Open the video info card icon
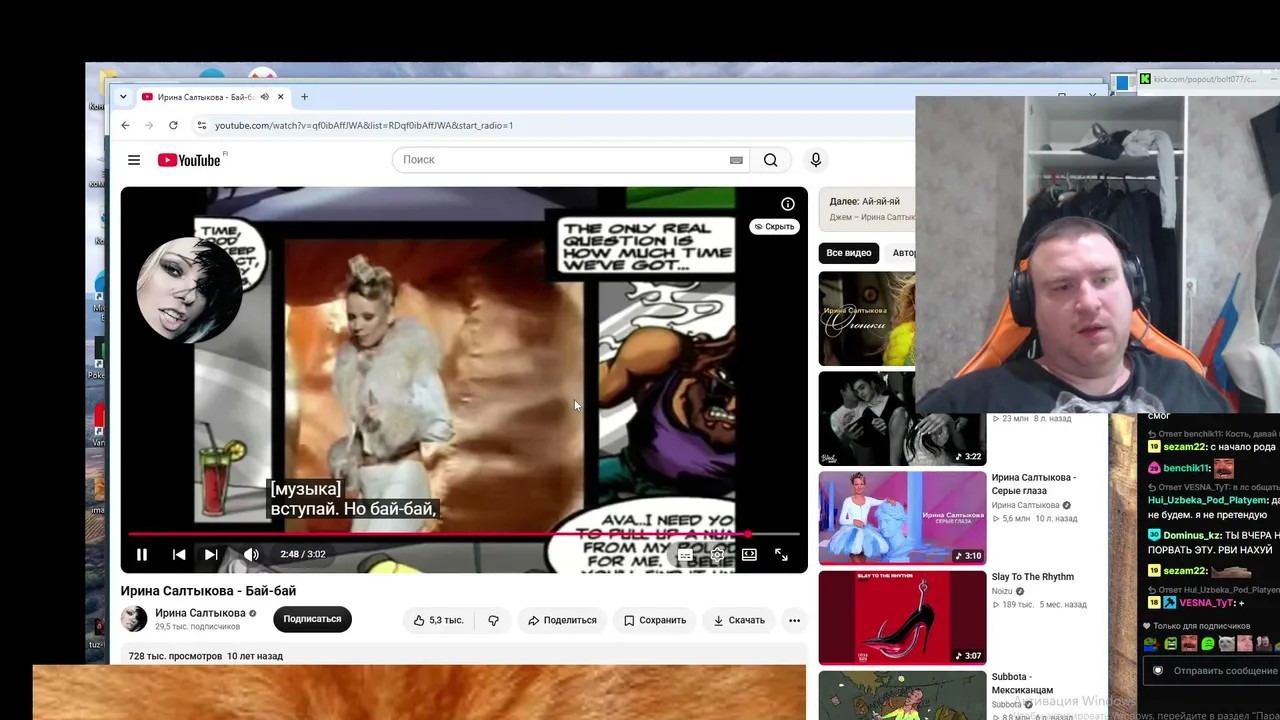 click(x=788, y=204)
